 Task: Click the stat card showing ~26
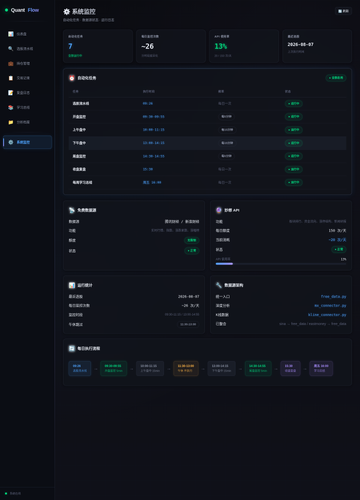click(x=171, y=46)
